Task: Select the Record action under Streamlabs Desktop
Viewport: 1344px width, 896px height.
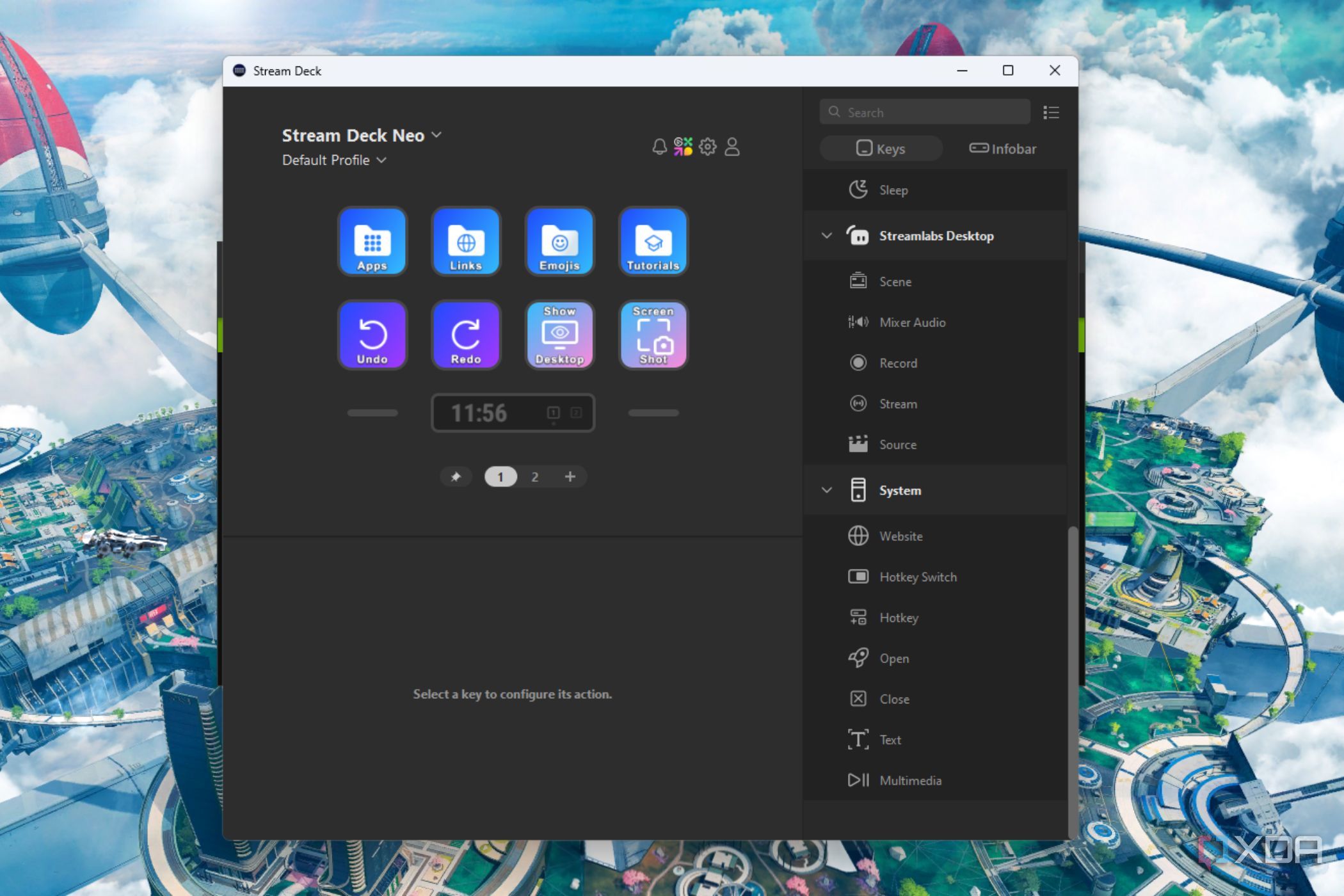Action: [x=899, y=363]
